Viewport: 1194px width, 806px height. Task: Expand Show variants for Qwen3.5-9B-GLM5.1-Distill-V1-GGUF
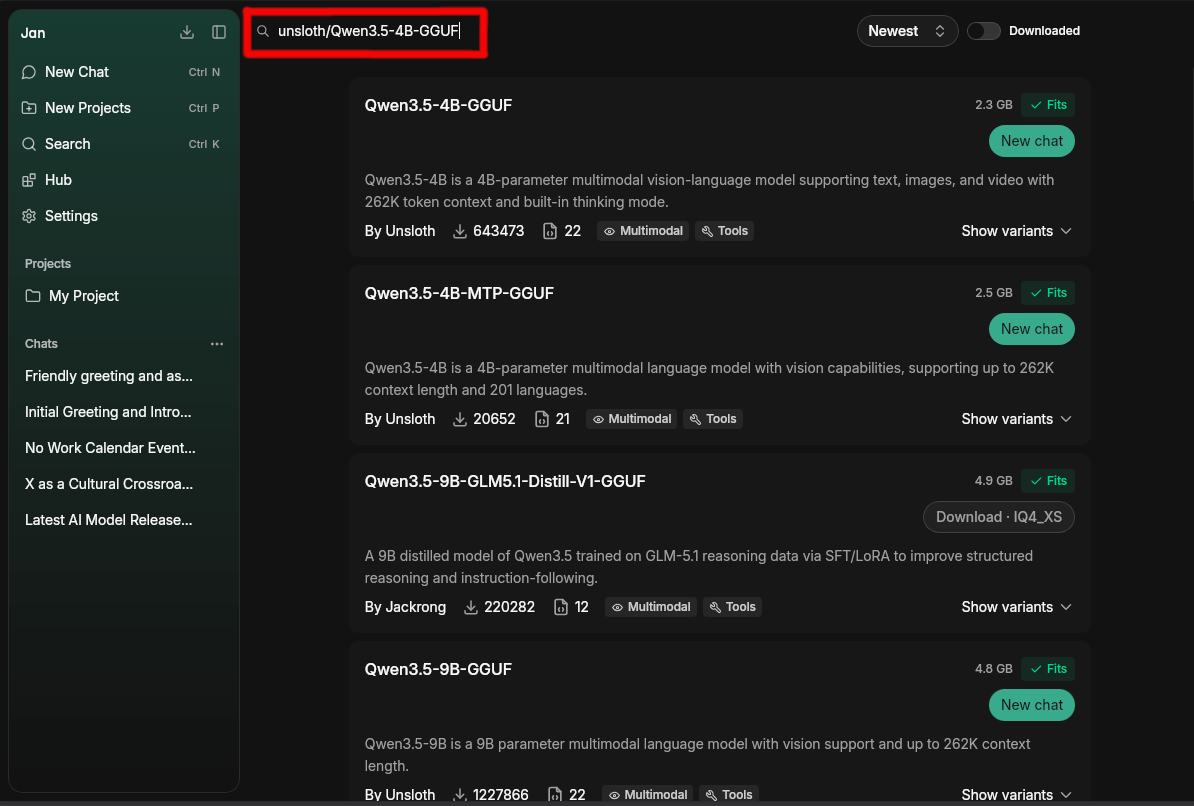pos(1016,607)
